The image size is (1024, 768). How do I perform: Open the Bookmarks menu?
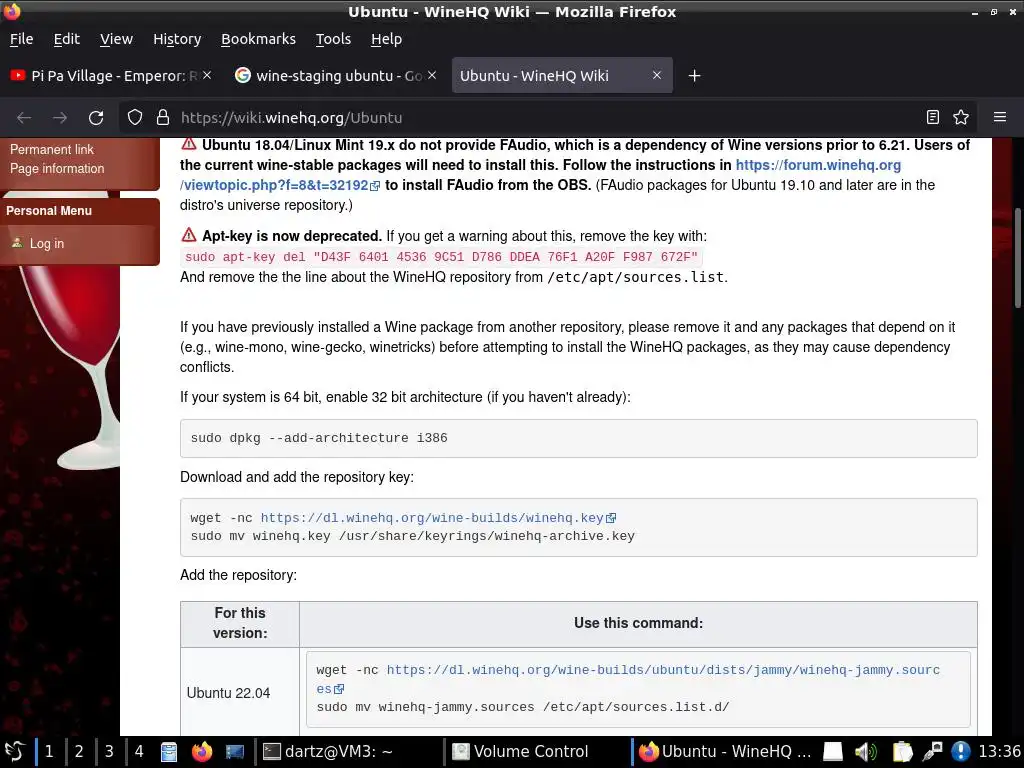point(259,39)
